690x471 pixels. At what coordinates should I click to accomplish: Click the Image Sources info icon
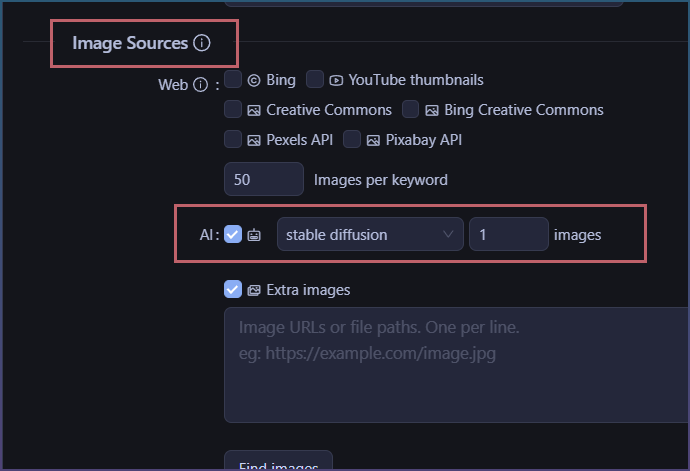[x=202, y=43]
